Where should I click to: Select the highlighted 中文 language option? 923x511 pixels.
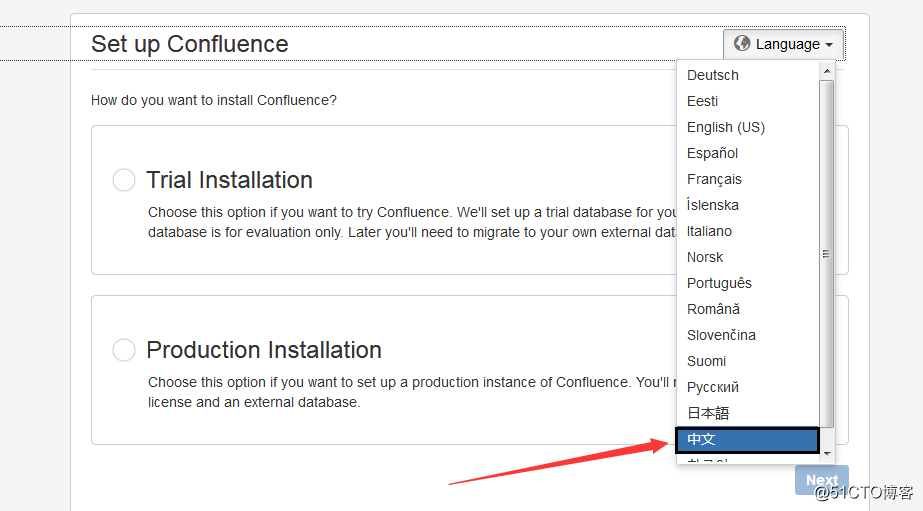pyautogui.click(x=746, y=439)
